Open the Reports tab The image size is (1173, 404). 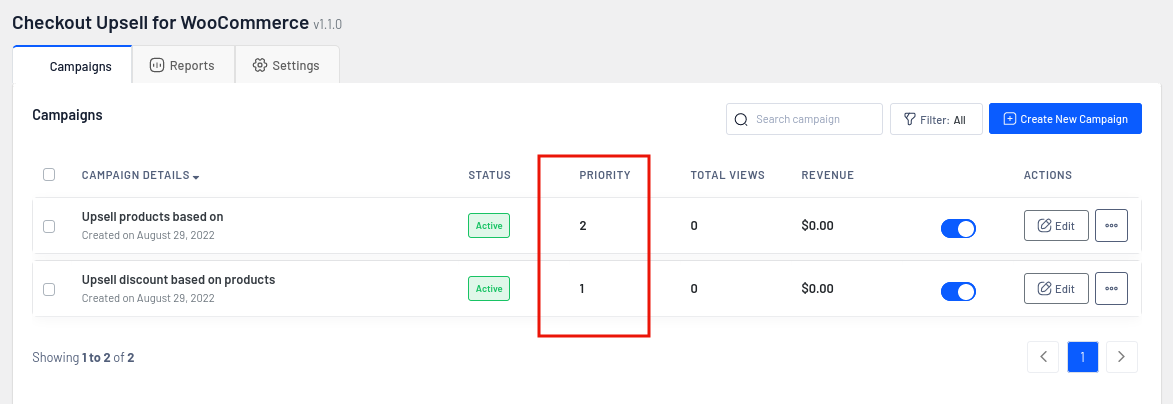point(183,65)
